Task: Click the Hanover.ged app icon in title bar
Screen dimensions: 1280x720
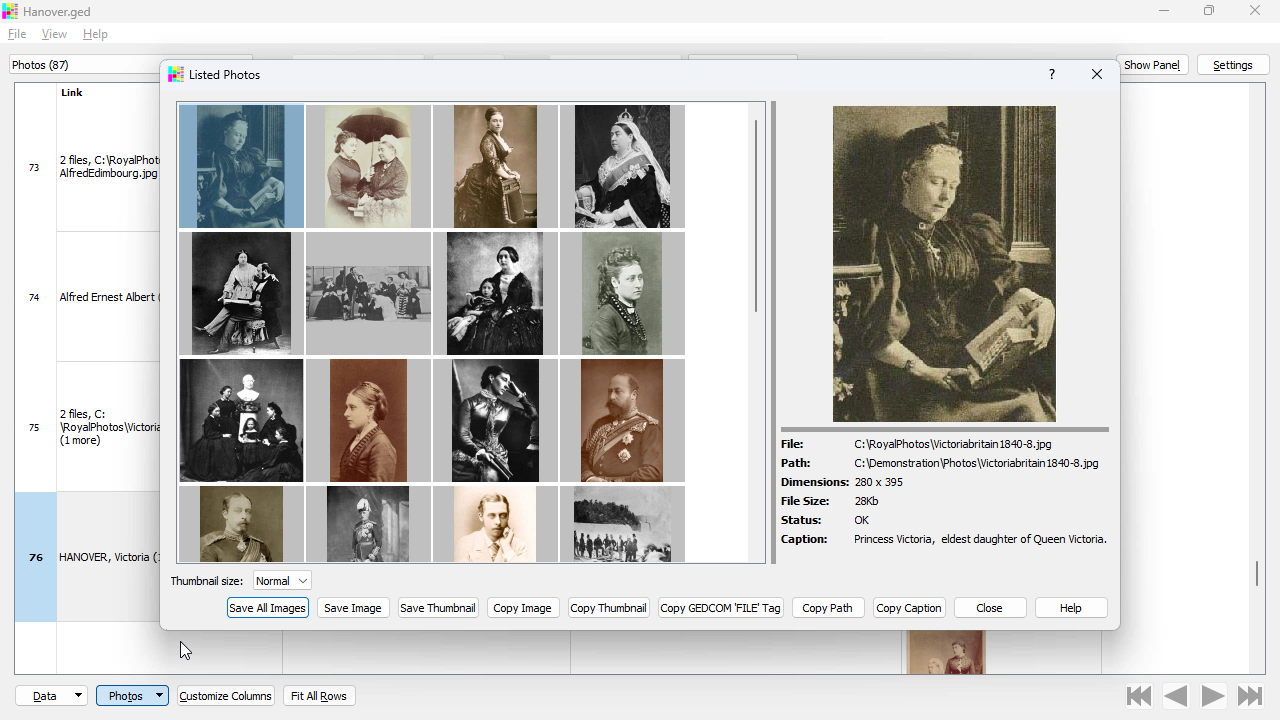Action: click(10, 11)
